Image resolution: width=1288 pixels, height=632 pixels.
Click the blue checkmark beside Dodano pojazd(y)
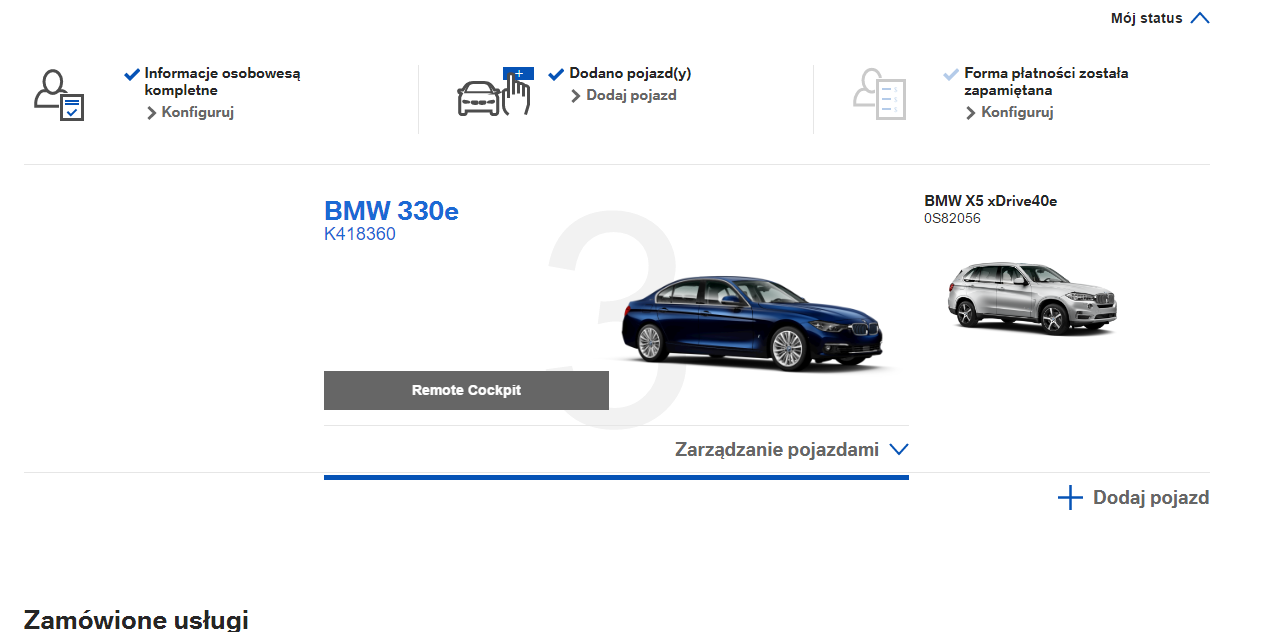click(557, 74)
